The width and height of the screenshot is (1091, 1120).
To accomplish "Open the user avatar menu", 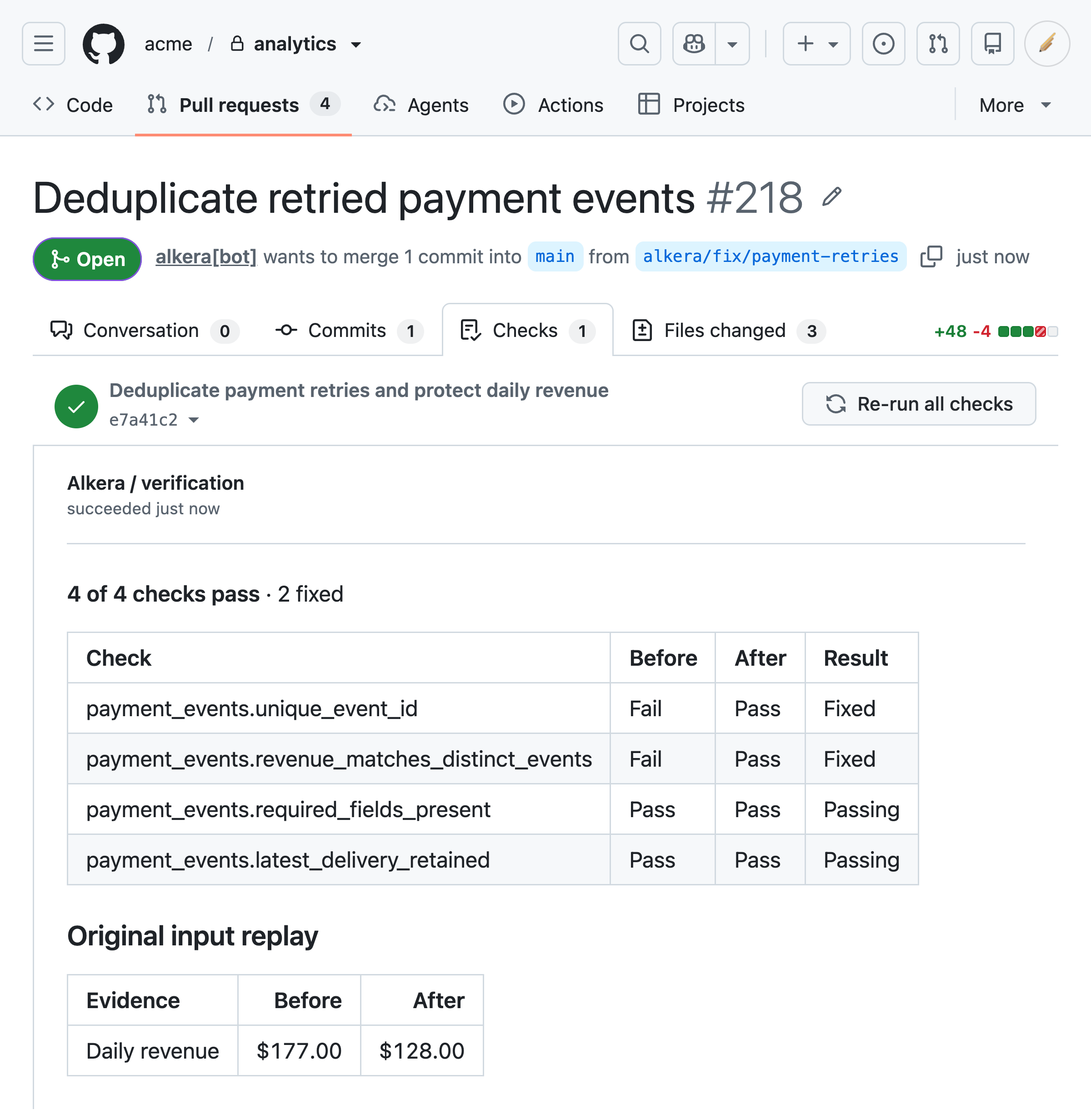I will coord(1047,44).
